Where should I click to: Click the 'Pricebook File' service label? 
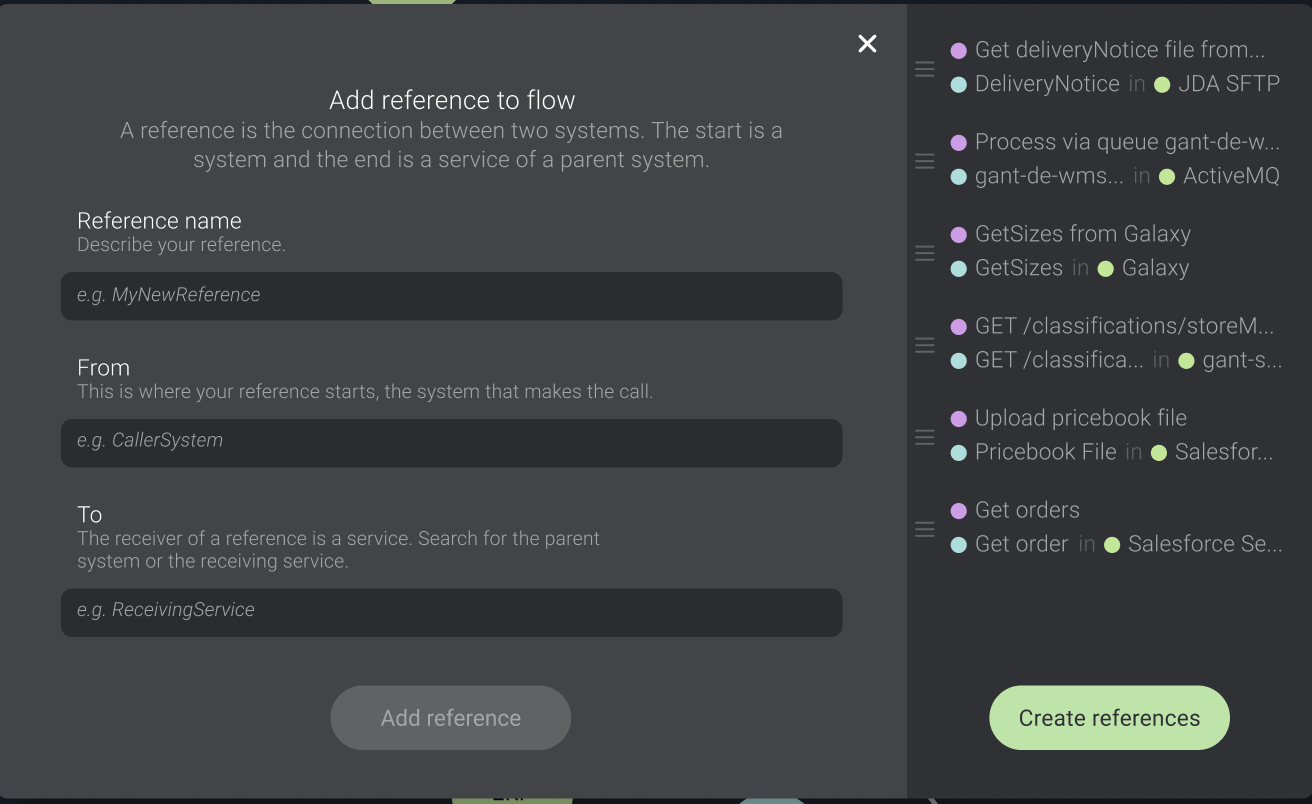(1046, 452)
